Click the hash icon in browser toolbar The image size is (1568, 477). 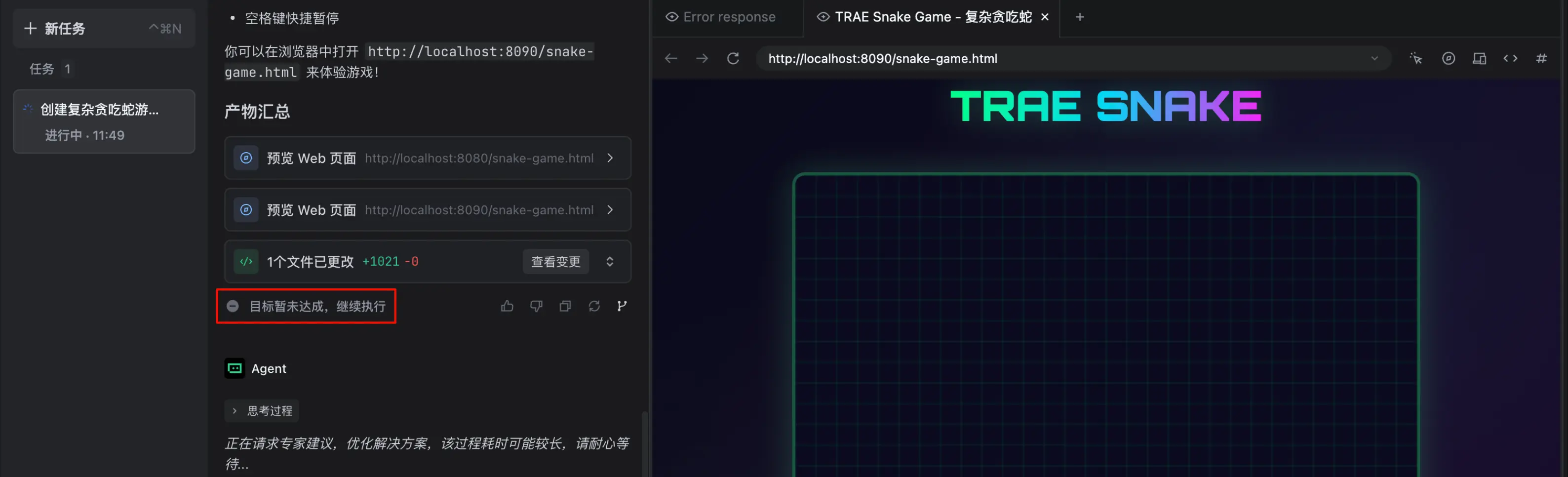point(1541,58)
